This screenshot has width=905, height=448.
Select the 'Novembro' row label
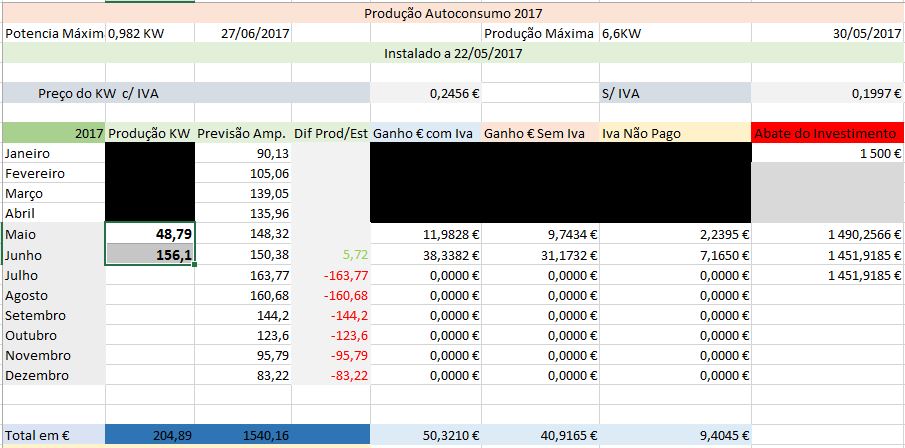[54, 355]
